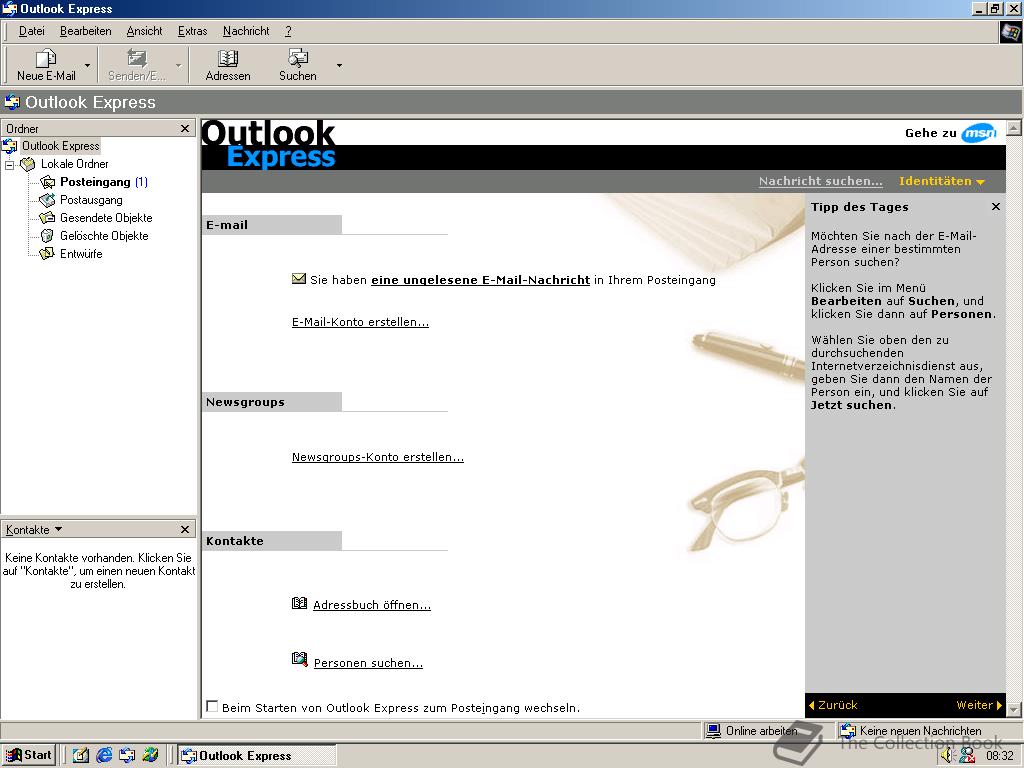Select the Gesendete Objekte folder icon
1024x768 pixels.
[x=48, y=217]
